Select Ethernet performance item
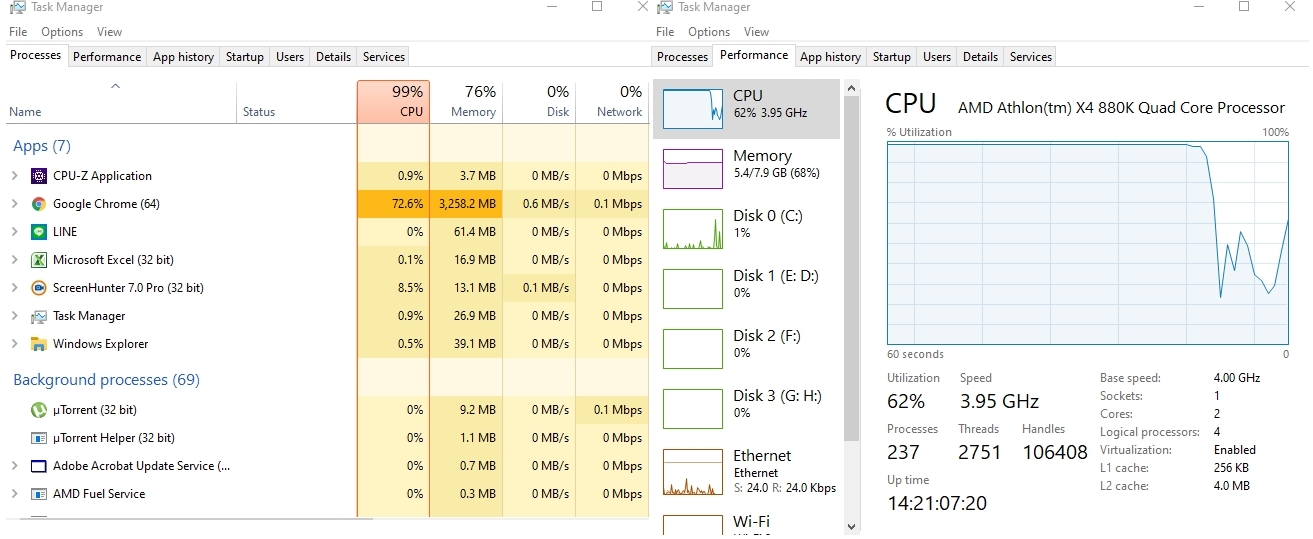Screen dimensions: 1313x539 [748, 471]
